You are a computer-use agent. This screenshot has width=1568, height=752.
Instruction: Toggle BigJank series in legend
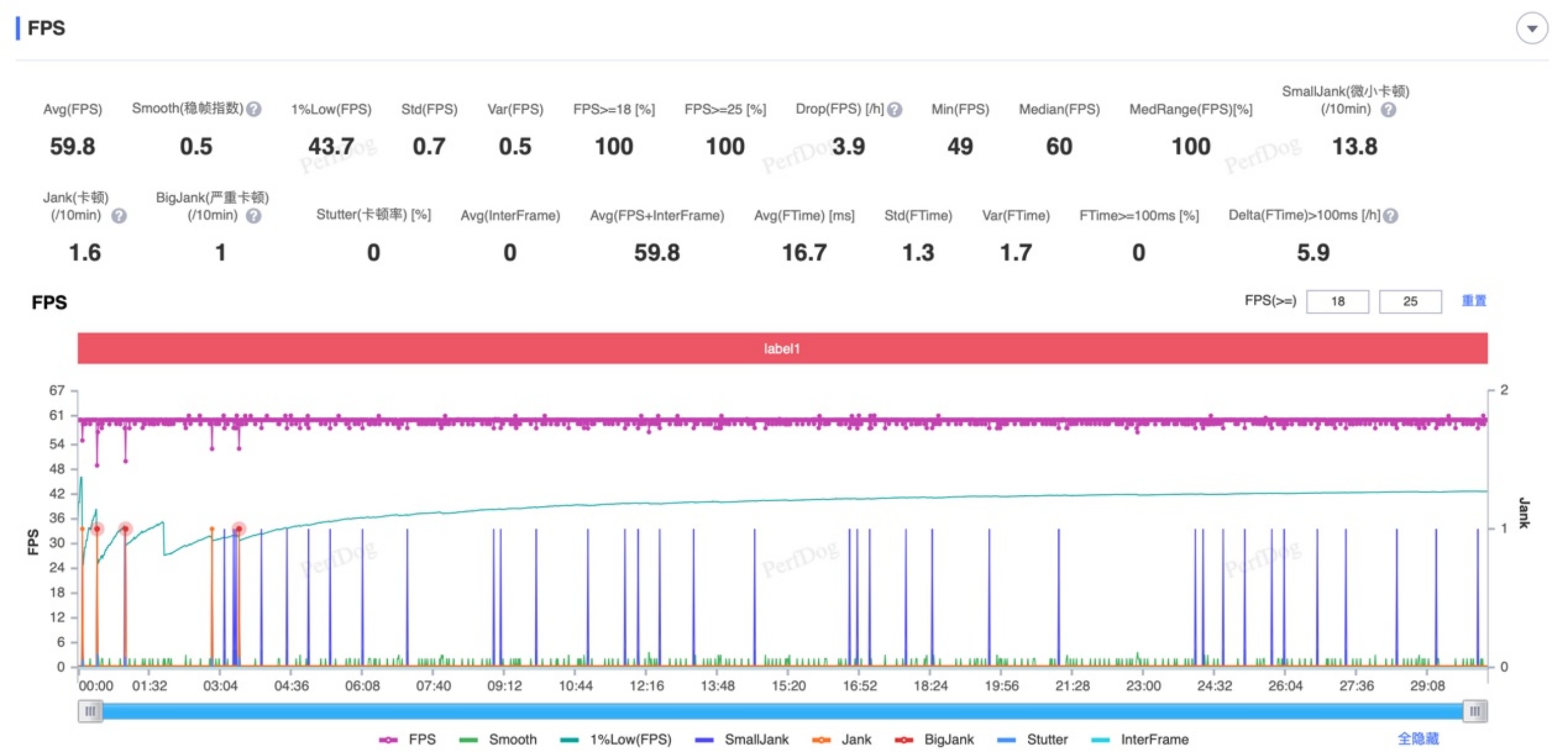click(934, 739)
